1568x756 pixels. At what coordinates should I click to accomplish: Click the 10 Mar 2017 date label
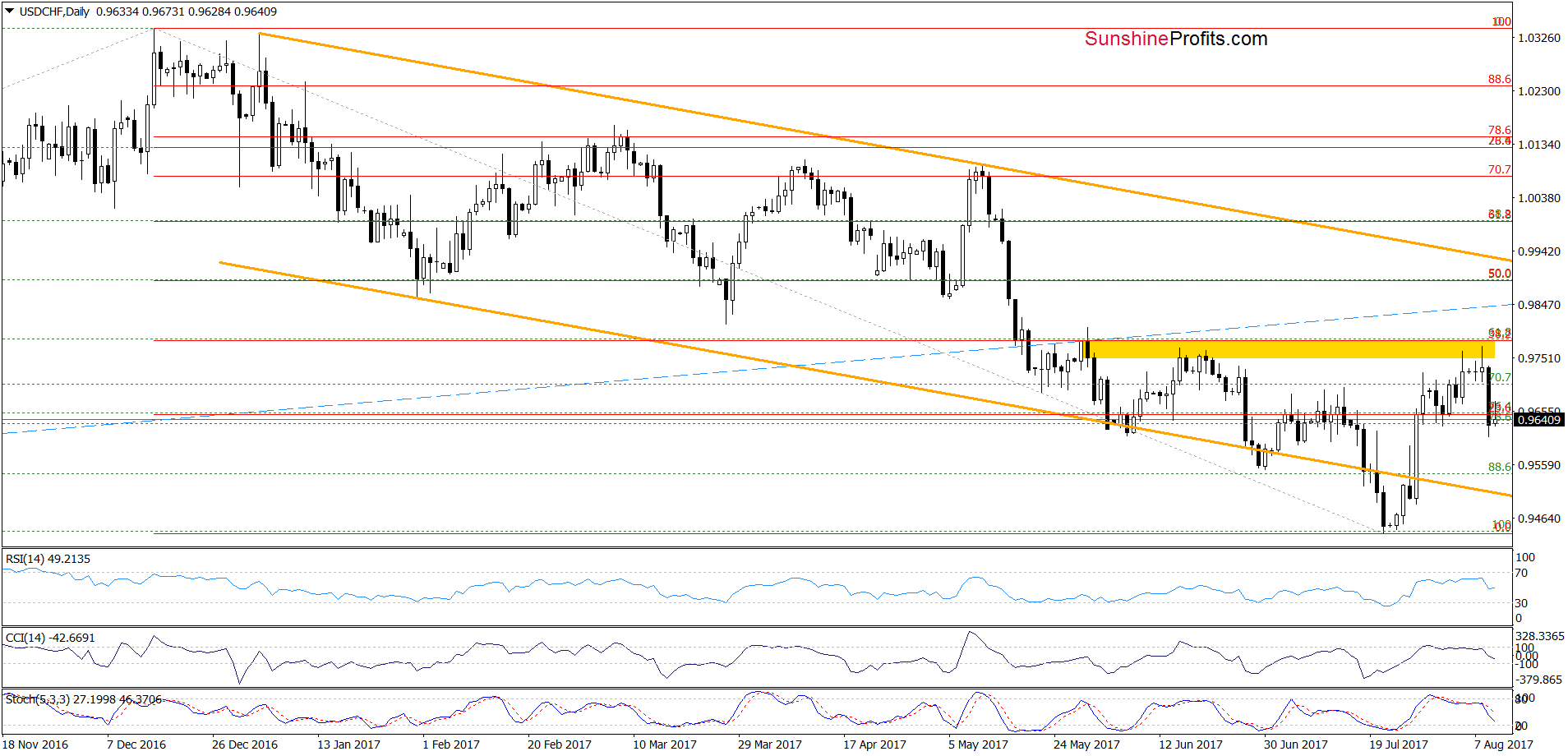pyautogui.click(x=665, y=744)
